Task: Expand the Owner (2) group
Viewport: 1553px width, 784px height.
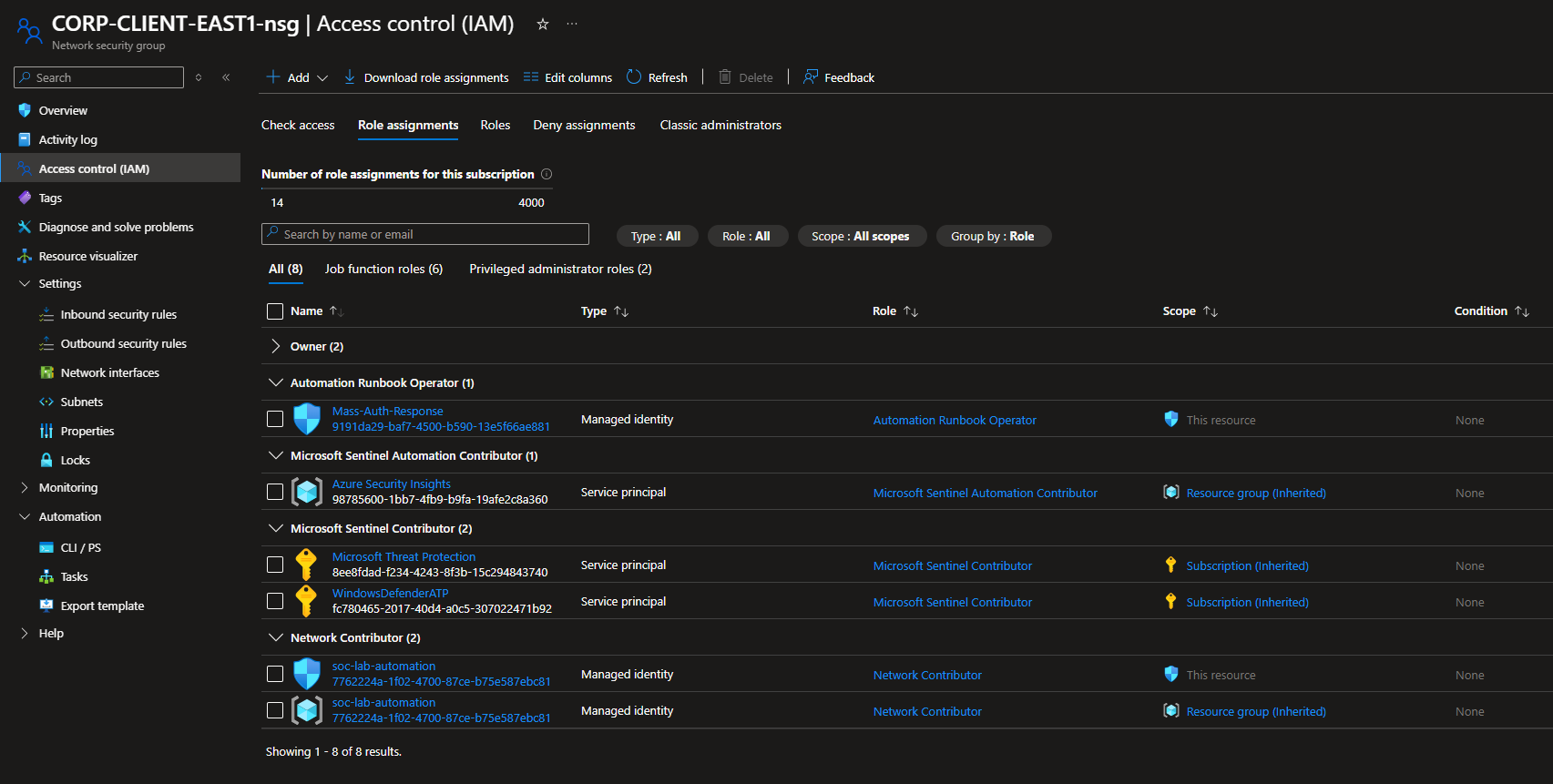Action: 275,346
